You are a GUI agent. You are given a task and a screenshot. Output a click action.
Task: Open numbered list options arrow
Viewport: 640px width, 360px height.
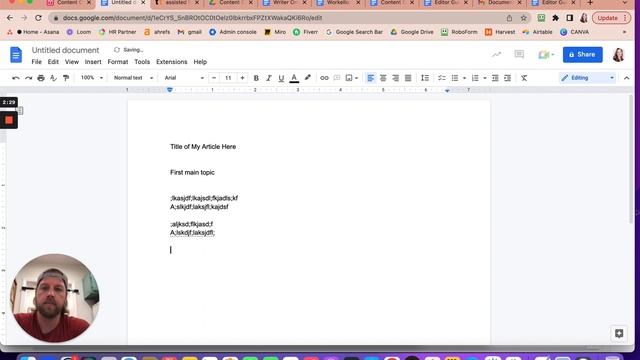(x=484, y=78)
